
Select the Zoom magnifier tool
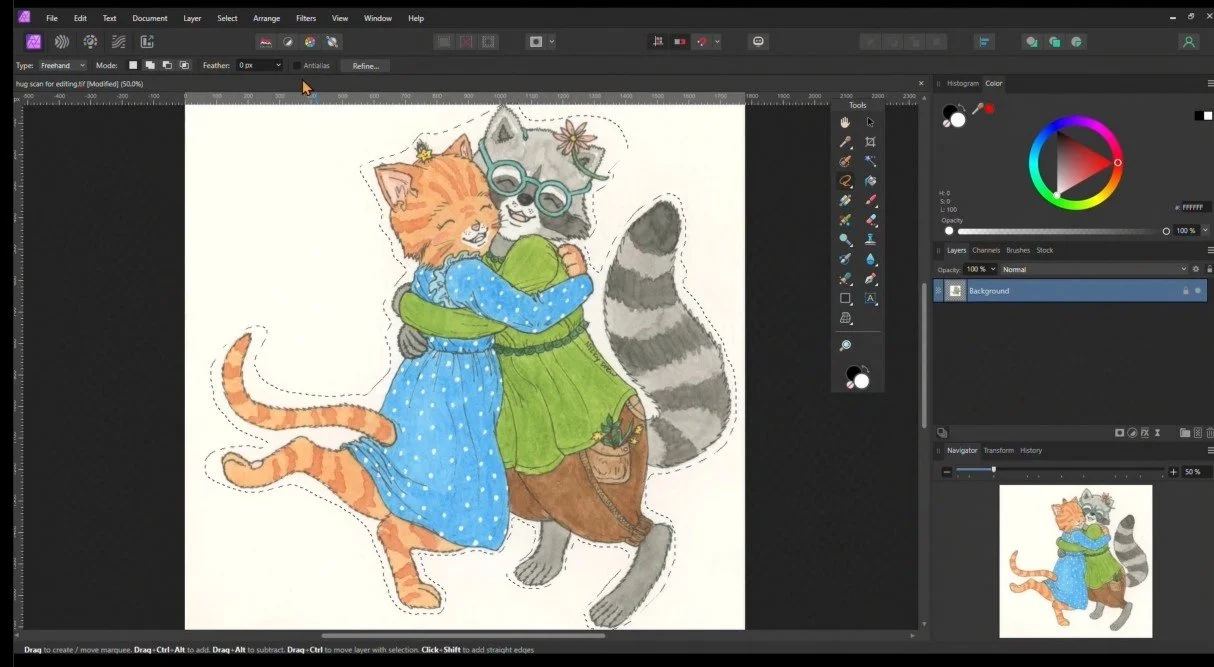pyautogui.click(x=845, y=345)
